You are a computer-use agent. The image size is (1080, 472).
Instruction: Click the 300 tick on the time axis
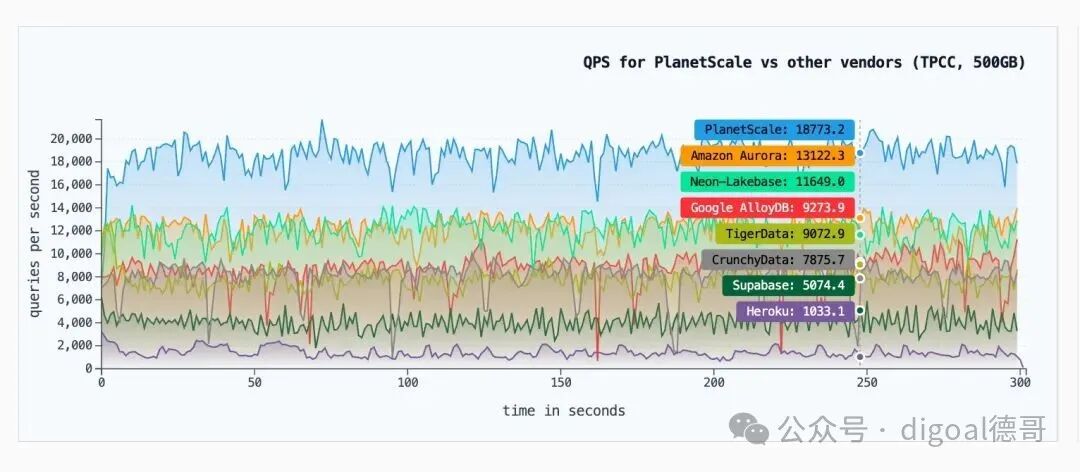[1020, 382]
